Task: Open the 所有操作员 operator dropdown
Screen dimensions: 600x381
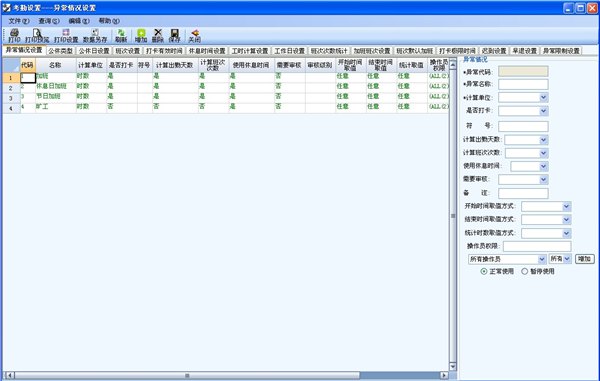Action: tap(541, 259)
